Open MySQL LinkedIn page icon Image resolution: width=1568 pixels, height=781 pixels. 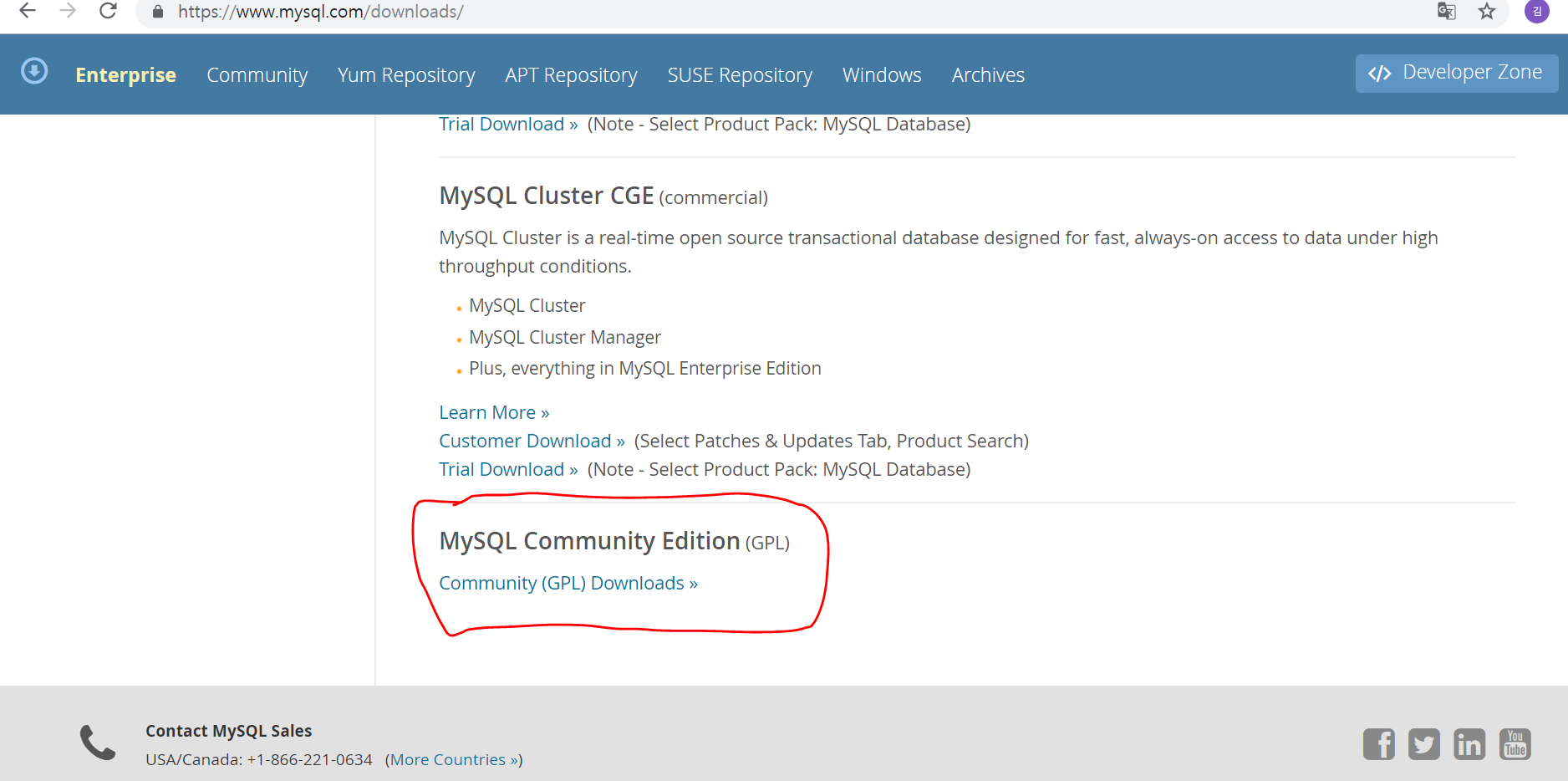pyautogui.click(x=1469, y=743)
